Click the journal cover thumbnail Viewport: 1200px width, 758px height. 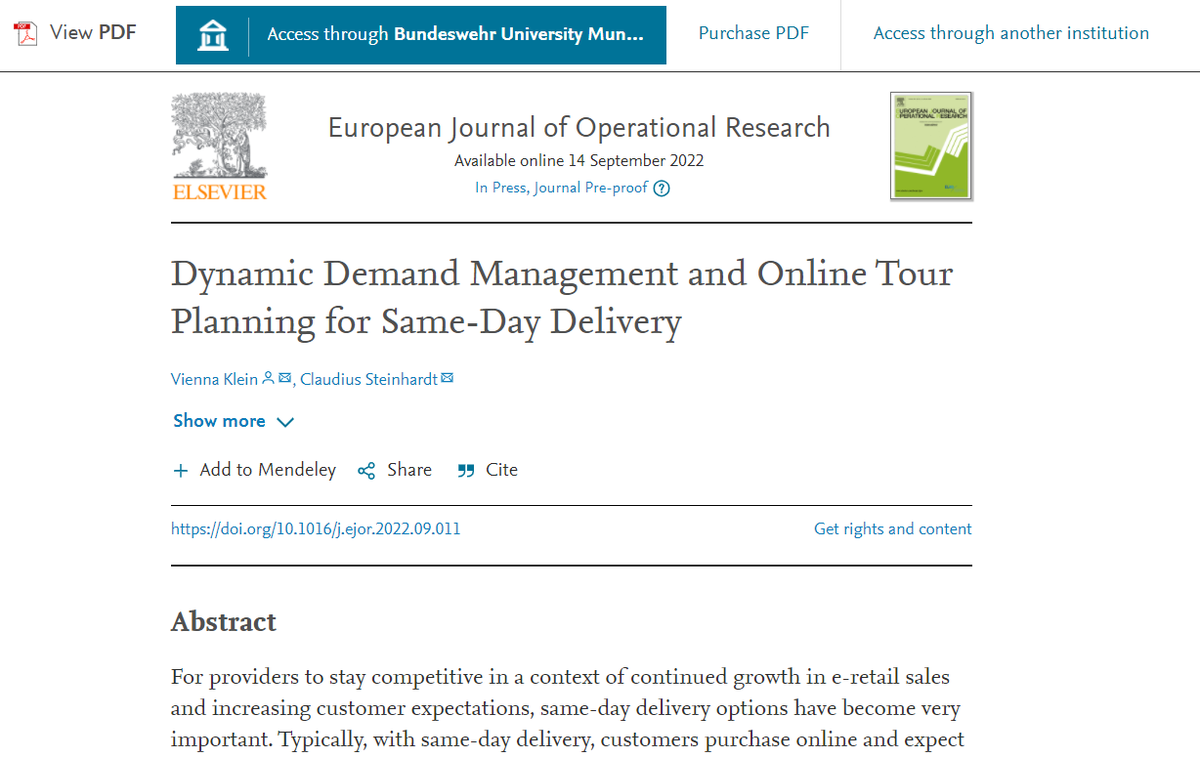(x=931, y=146)
